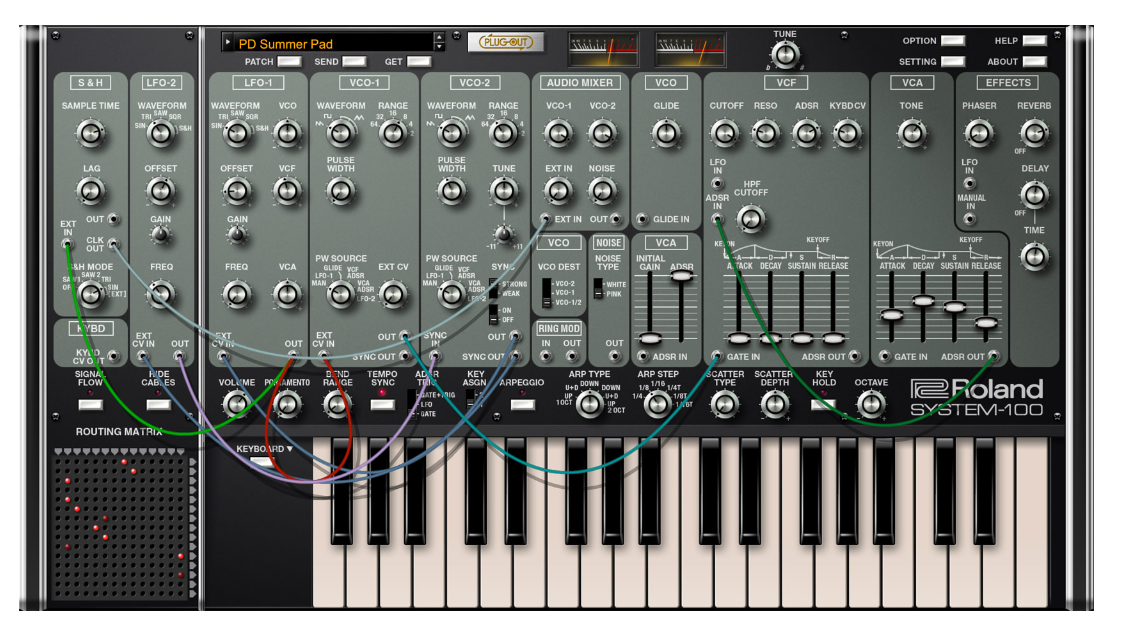Click the GET button
This screenshot has width=1128, height=630.
pos(419,62)
